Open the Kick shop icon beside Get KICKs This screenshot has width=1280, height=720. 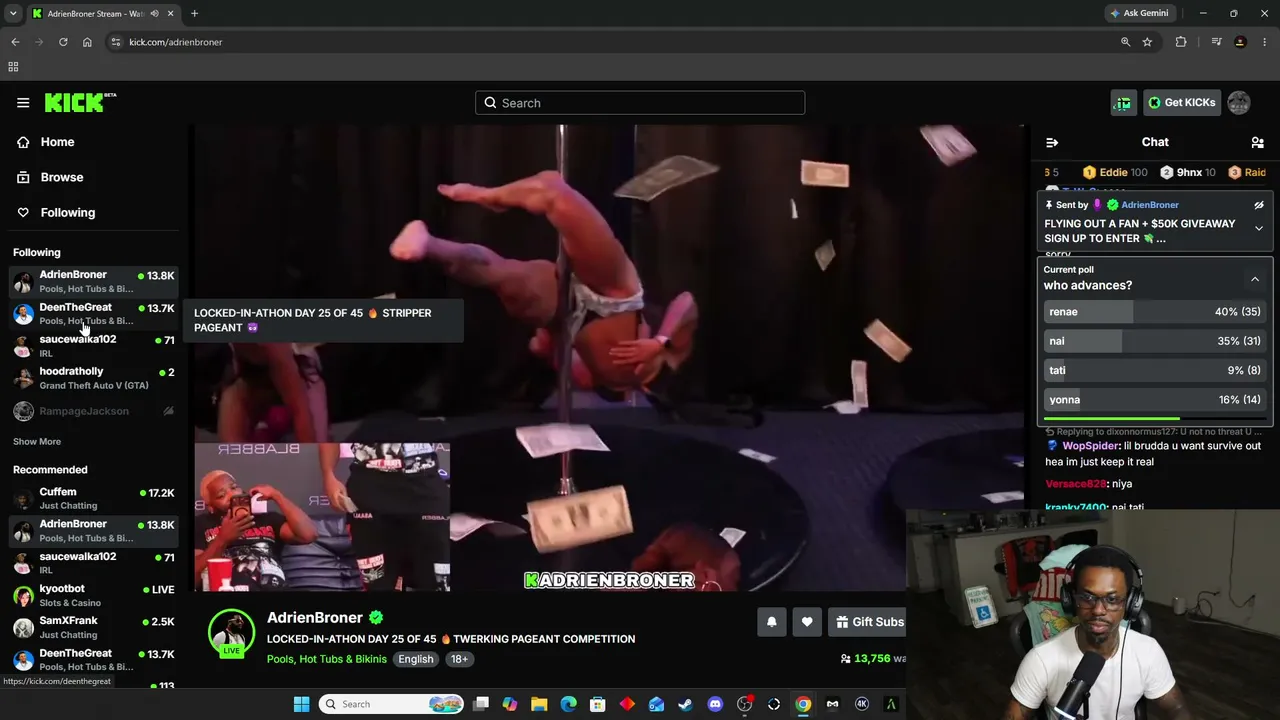[x=1123, y=102]
